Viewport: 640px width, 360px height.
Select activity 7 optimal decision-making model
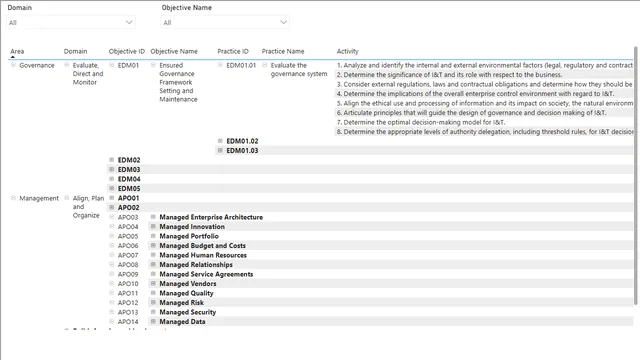pos(484,122)
